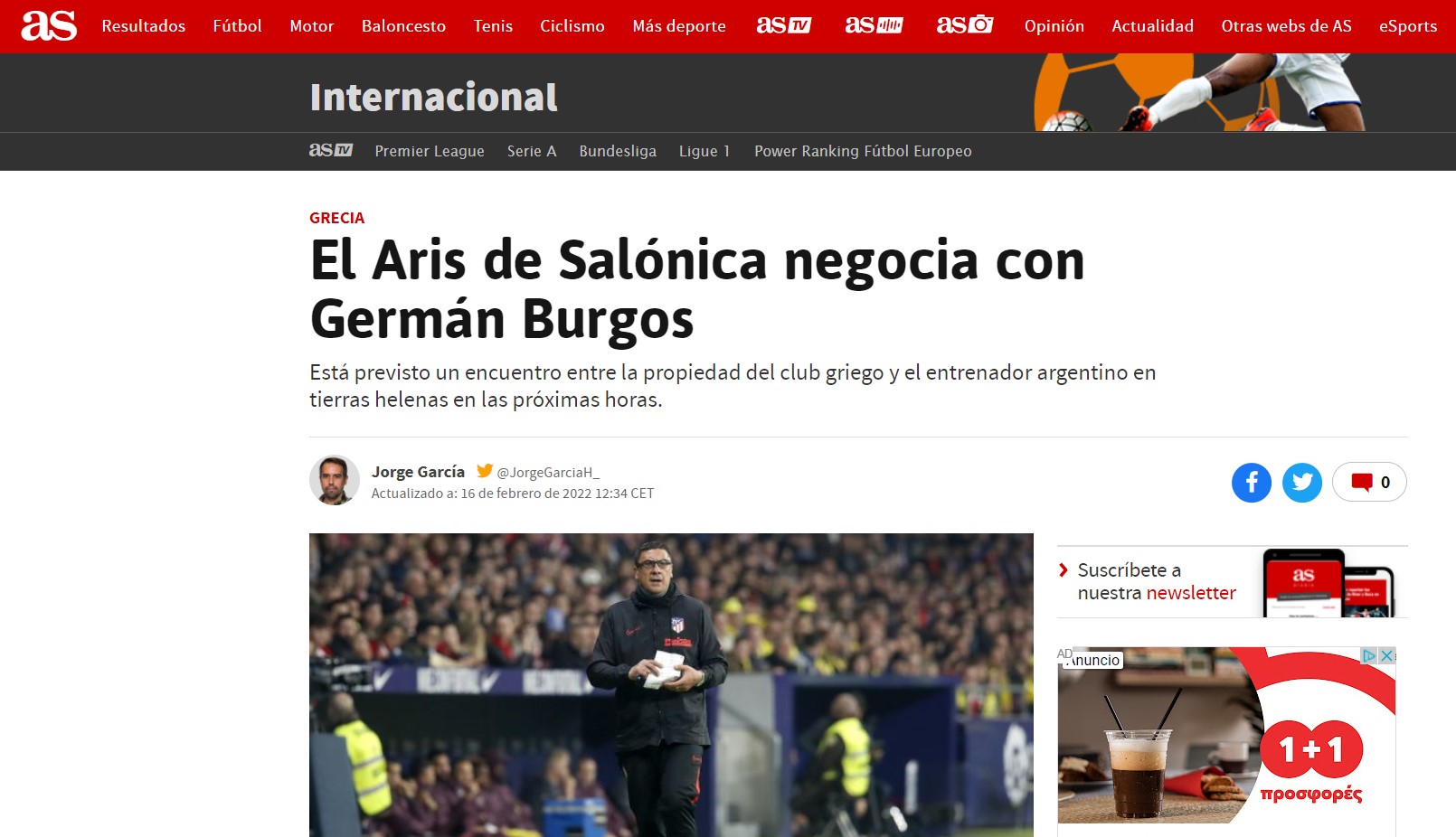1456x837 pixels.
Task: Share the article on Twitter
Action: (x=1302, y=483)
